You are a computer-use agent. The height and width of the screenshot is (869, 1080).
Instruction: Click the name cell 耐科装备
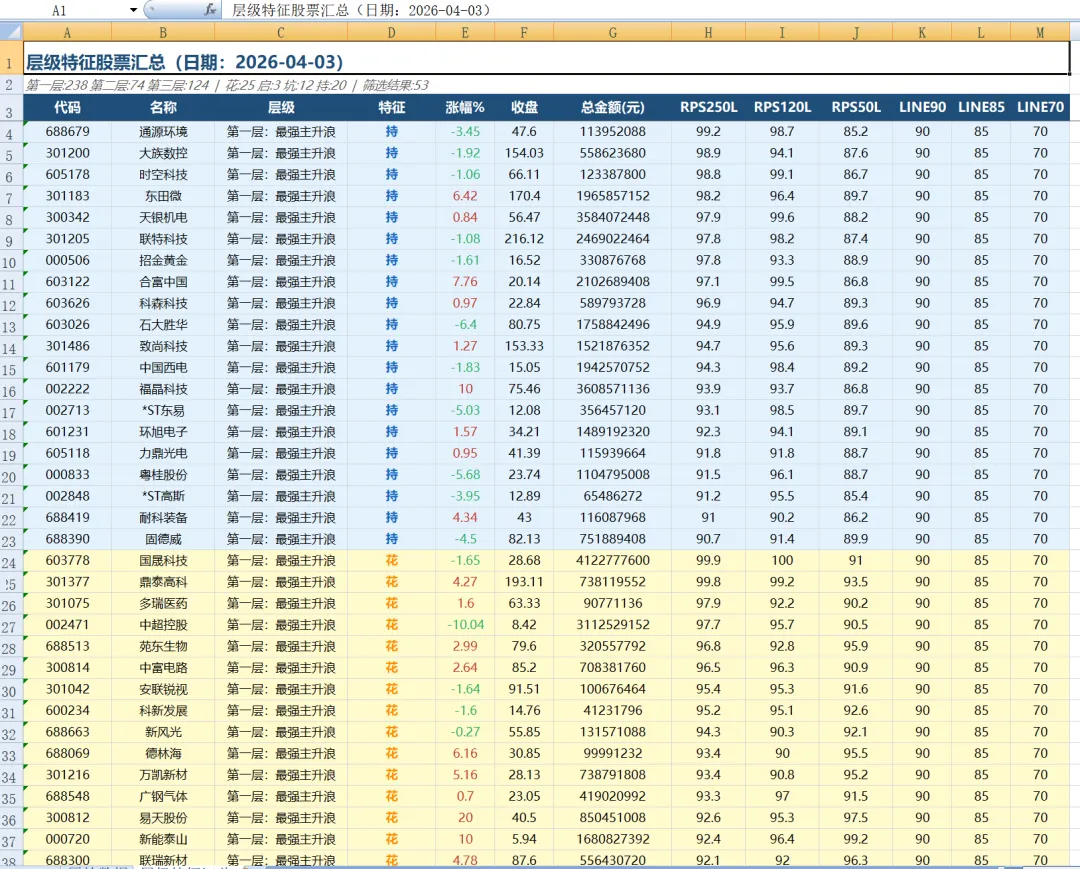tap(163, 517)
